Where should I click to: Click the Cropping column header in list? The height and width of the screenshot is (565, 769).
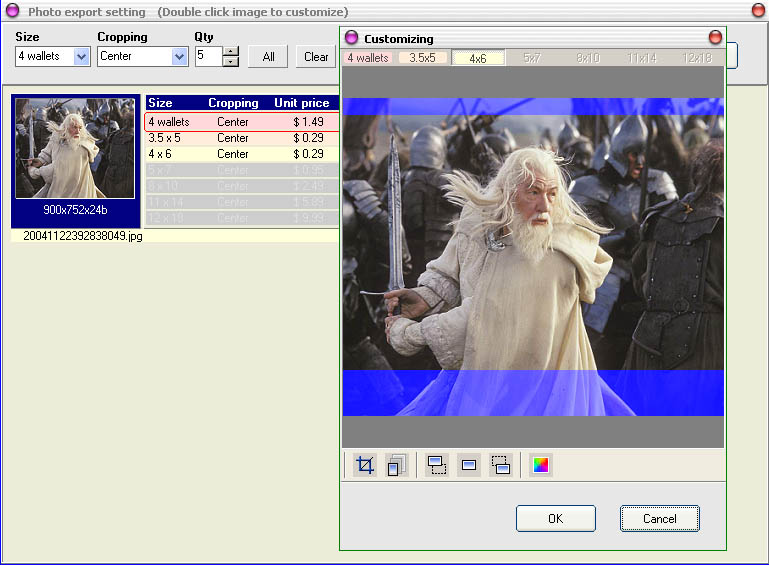tap(233, 103)
